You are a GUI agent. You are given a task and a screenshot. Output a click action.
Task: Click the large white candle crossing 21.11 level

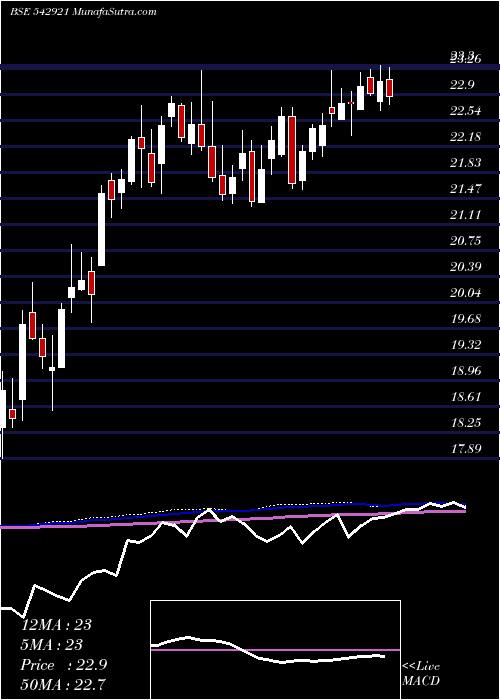(102, 229)
